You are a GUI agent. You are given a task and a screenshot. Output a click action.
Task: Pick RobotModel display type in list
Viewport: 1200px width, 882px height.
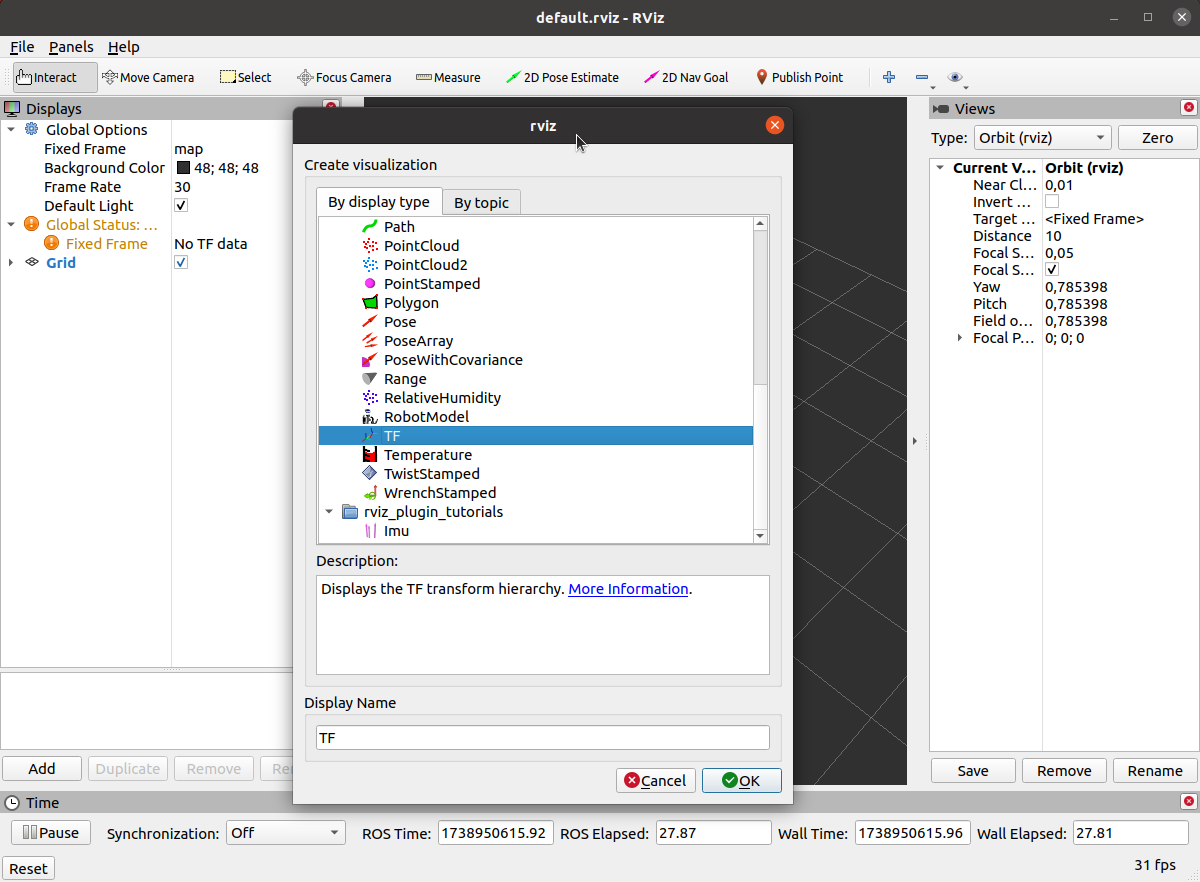pos(426,417)
